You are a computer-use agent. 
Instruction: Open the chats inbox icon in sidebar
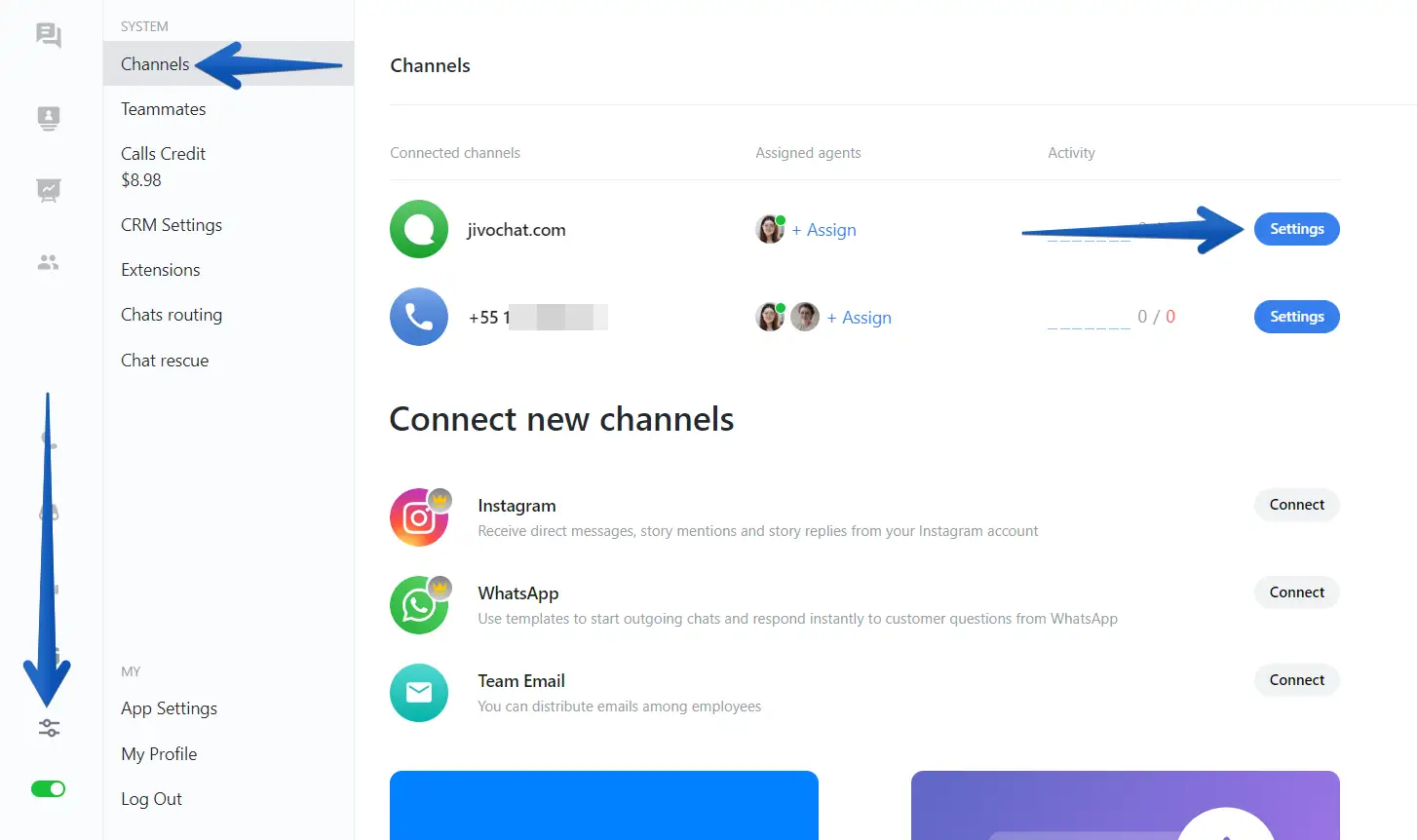tap(49, 36)
